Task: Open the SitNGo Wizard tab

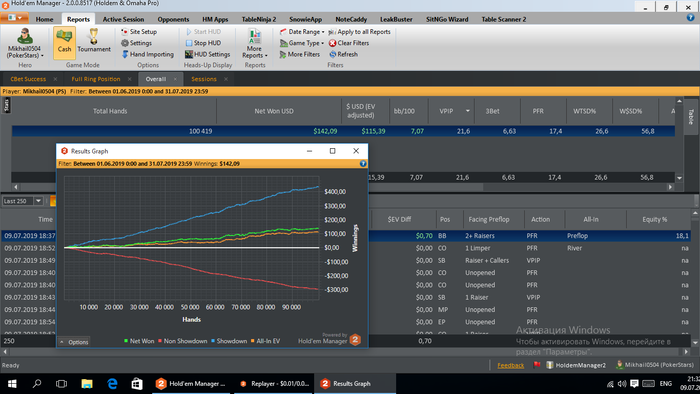Action: pos(447,19)
